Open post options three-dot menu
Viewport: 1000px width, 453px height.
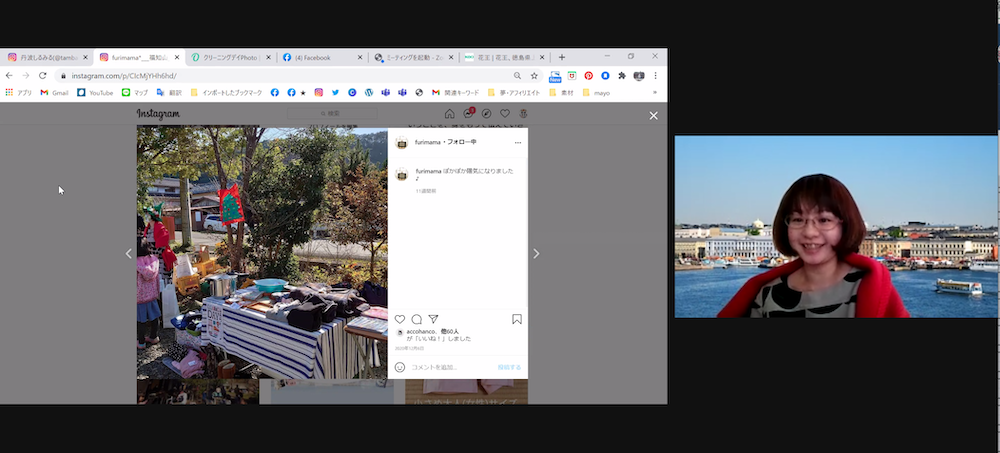click(x=517, y=143)
